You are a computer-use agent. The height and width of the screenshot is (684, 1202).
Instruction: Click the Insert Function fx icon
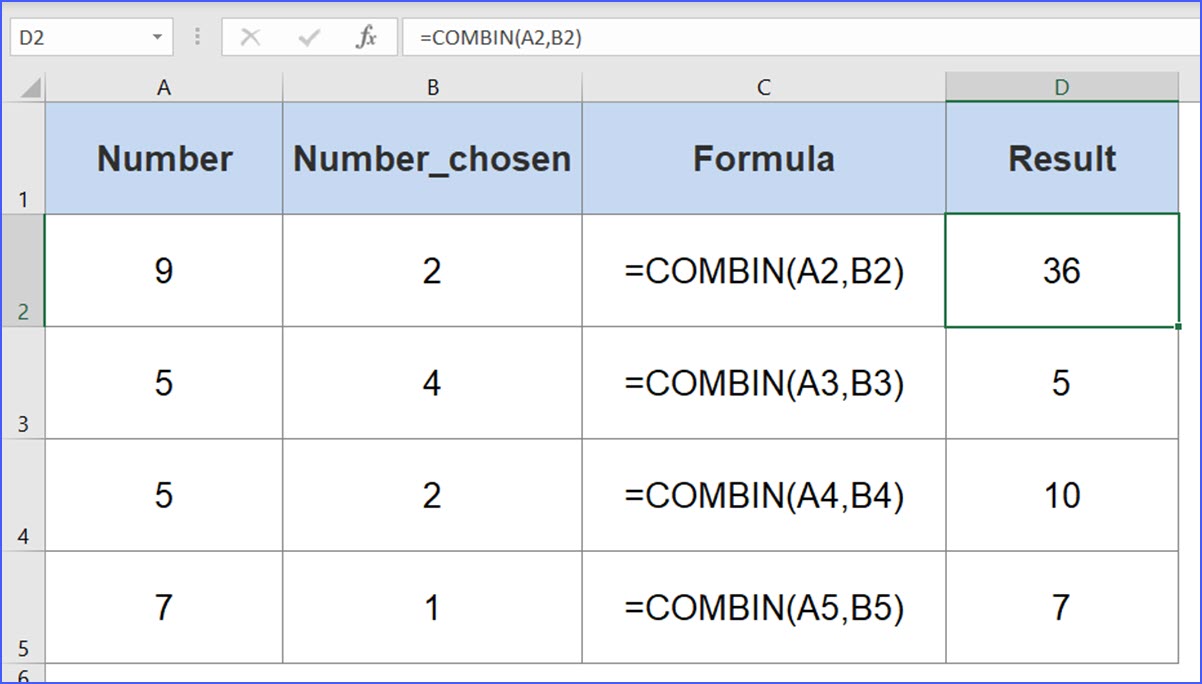(x=367, y=38)
